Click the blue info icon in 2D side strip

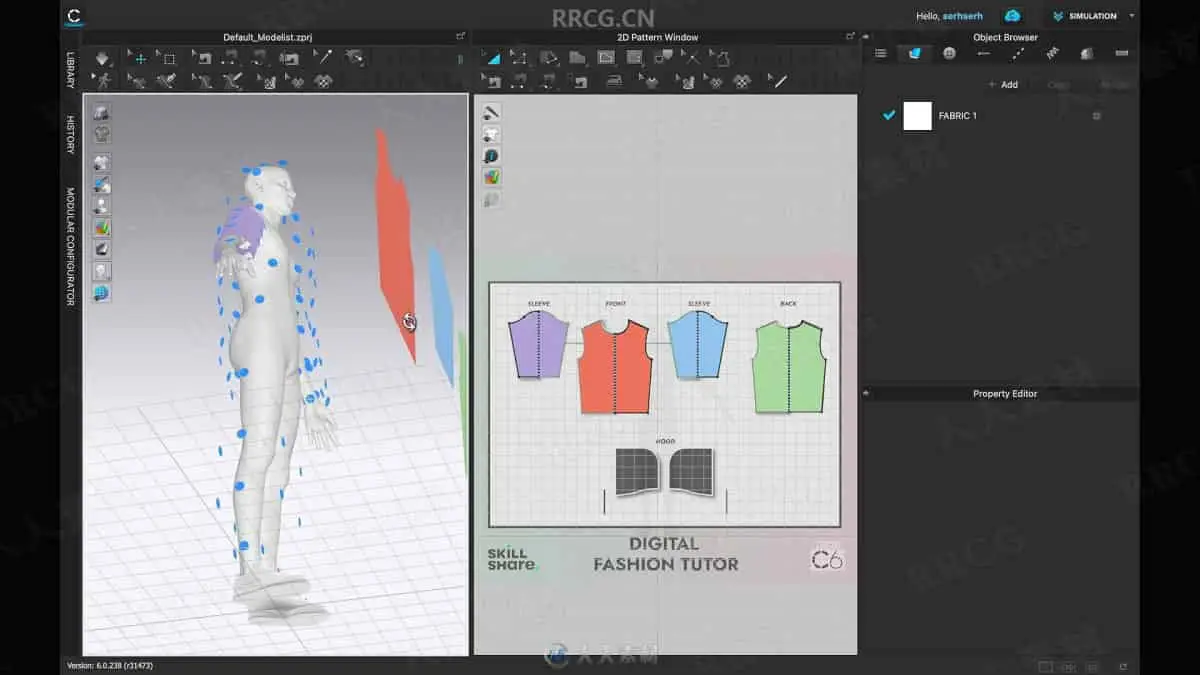pos(491,156)
